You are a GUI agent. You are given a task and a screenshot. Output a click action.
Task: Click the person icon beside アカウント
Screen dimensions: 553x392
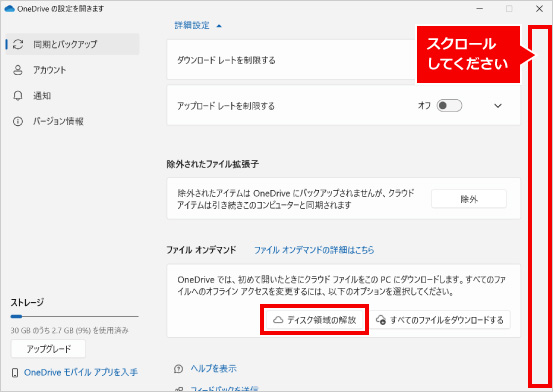point(18,70)
